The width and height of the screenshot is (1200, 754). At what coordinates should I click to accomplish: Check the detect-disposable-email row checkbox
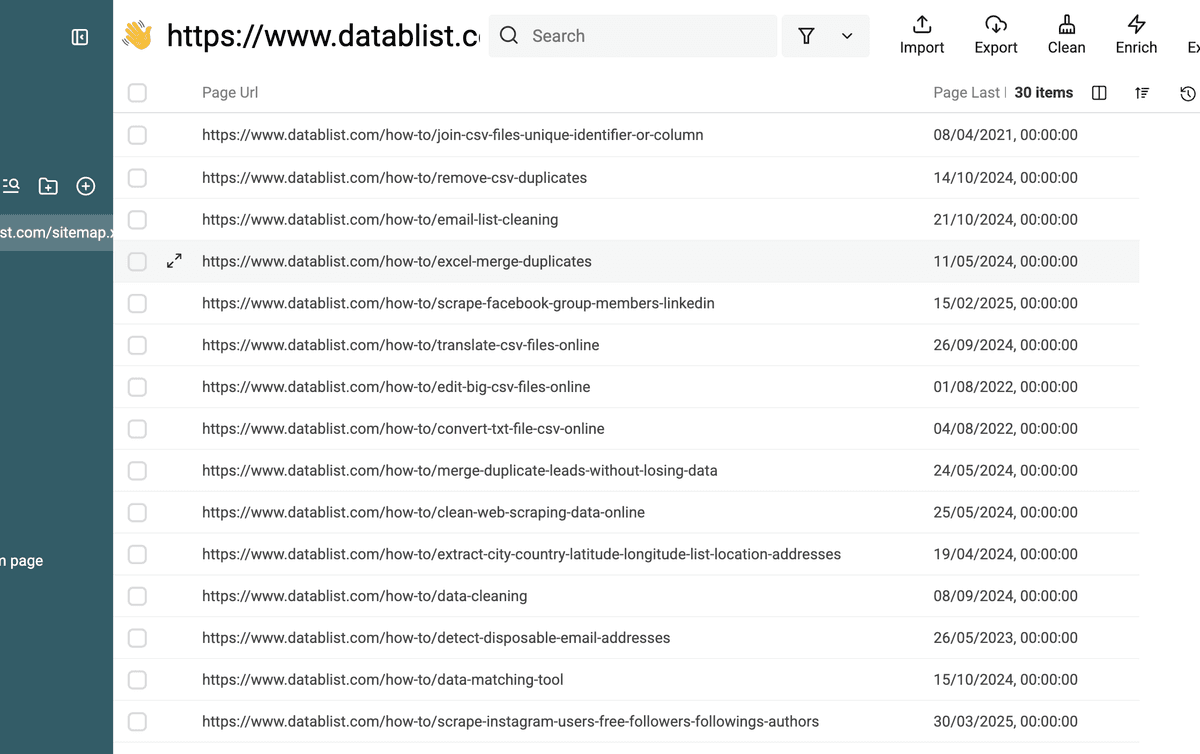tap(137, 638)
